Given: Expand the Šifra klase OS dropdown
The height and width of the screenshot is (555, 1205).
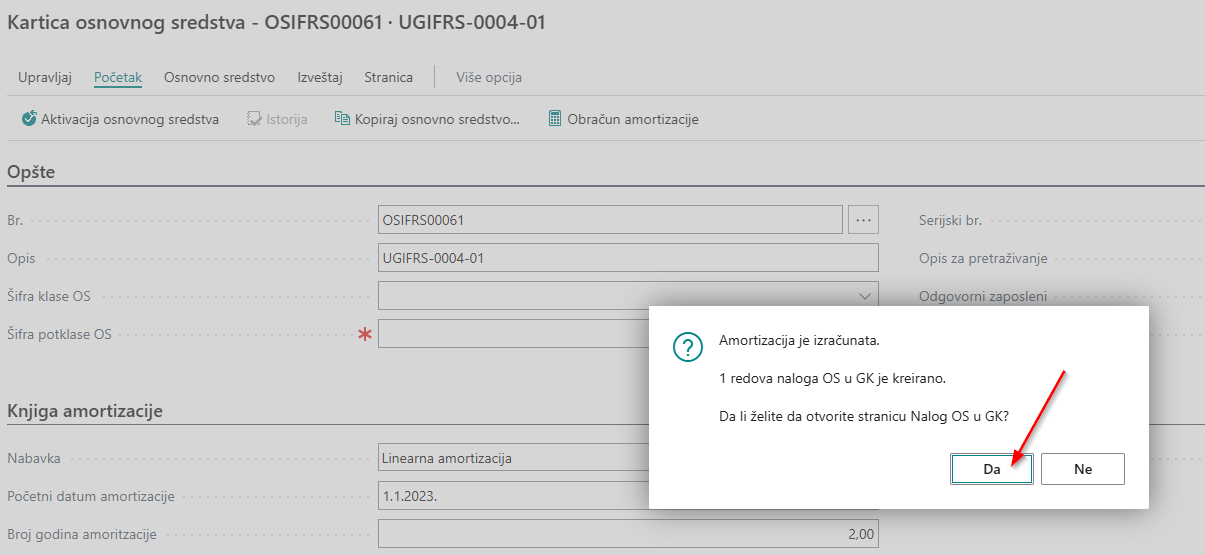Looking at the screenshot, I should tap(864, 296).
